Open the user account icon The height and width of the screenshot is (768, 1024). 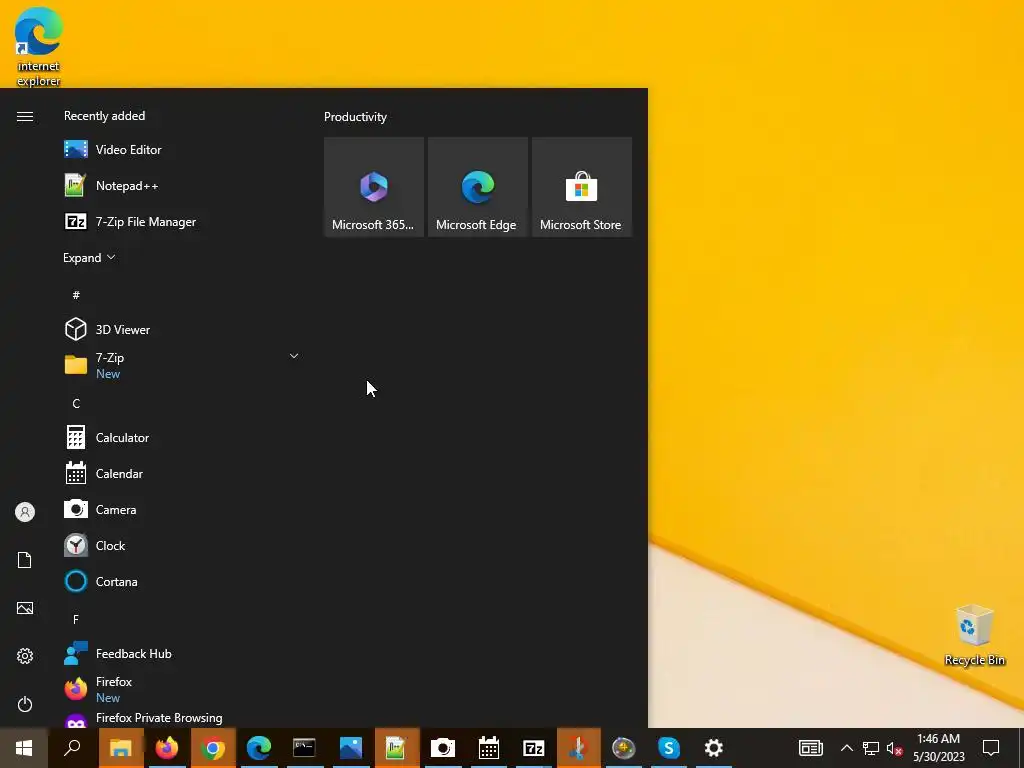pos(25,512)
